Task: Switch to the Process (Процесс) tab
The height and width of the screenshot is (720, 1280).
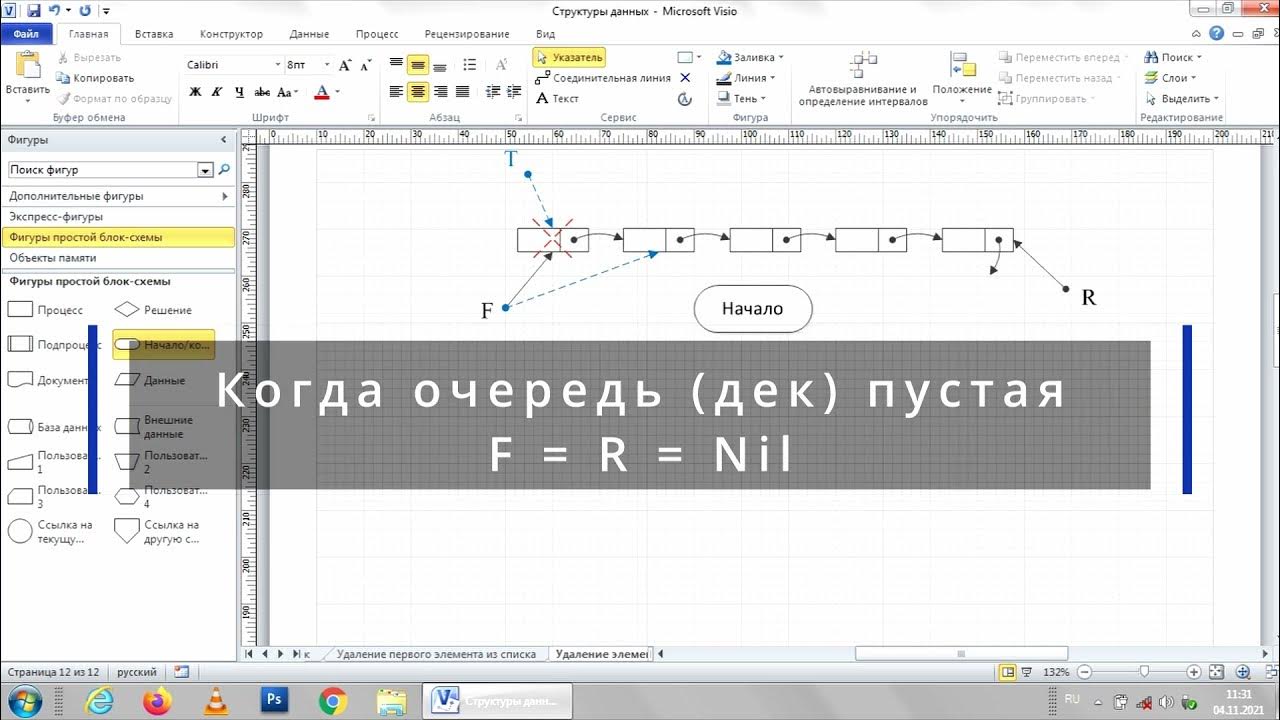Action: tap(377, 34)
